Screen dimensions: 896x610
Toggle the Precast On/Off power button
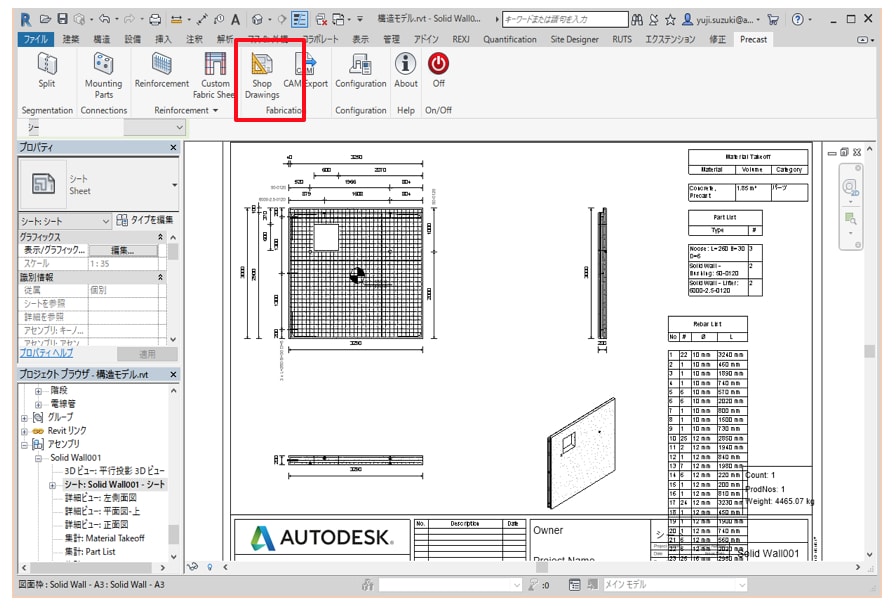(438, 70)
